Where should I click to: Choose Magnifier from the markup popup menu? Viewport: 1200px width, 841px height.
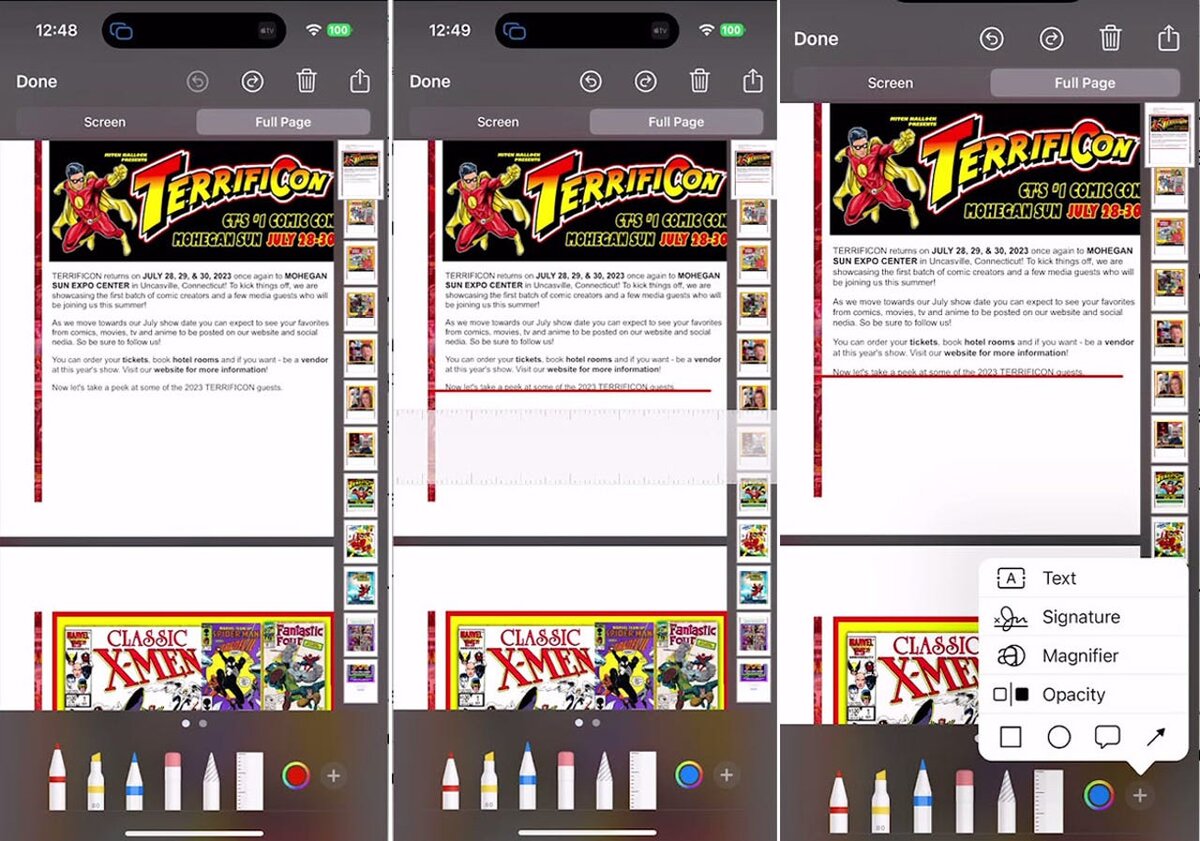coord(1083,656)
